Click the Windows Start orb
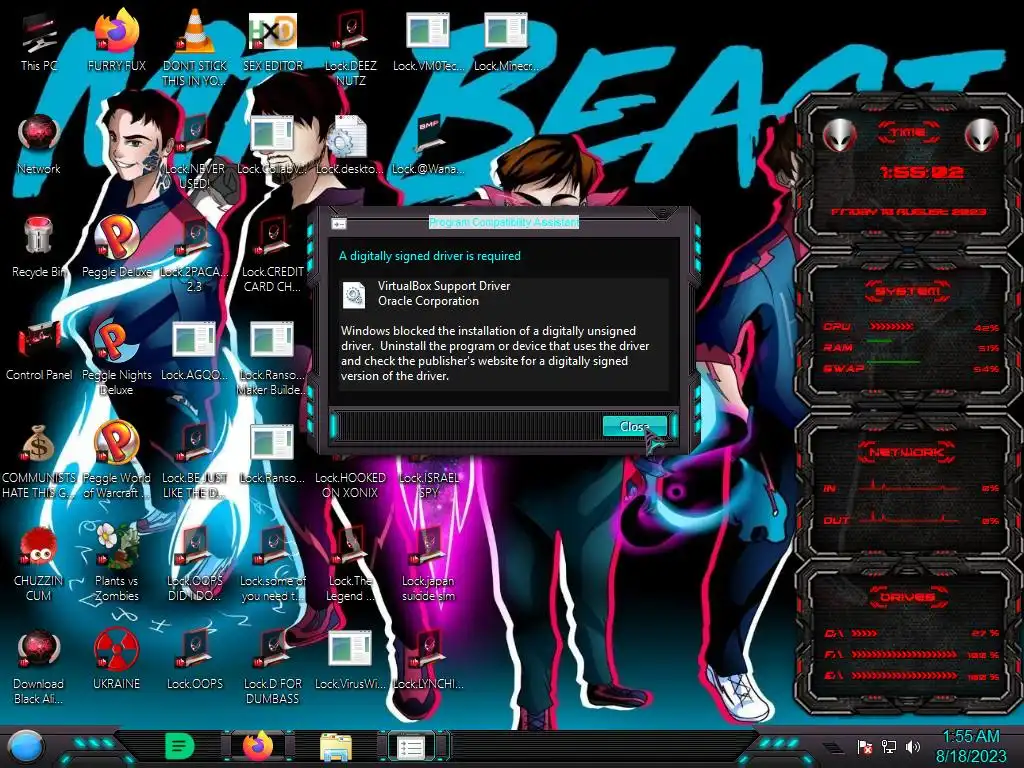This screenshot has height=768, width=1024. click(x=26, y=746)
